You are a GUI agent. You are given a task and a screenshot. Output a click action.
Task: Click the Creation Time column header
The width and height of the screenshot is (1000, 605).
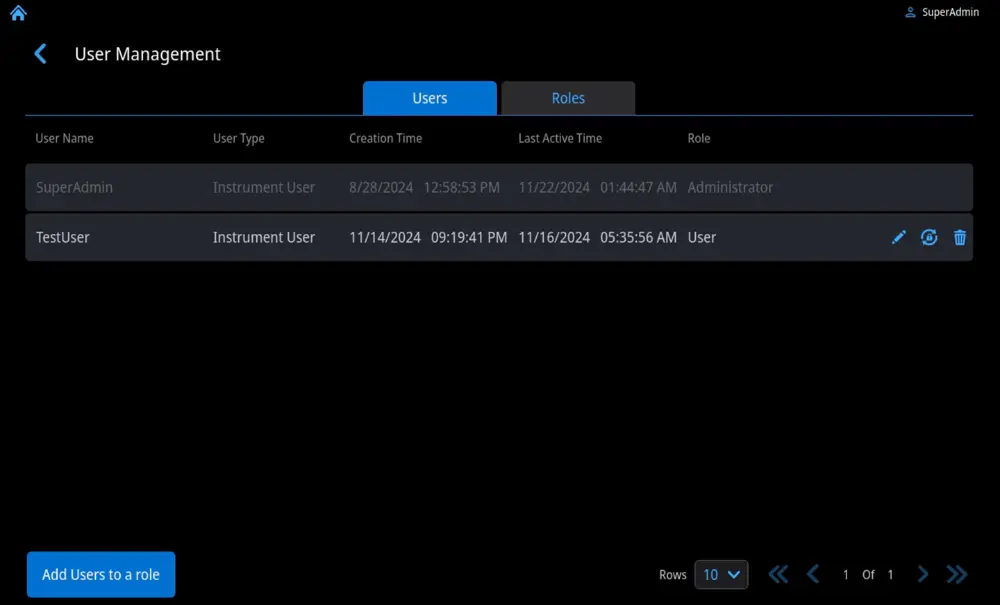click(x=385, y=138)
